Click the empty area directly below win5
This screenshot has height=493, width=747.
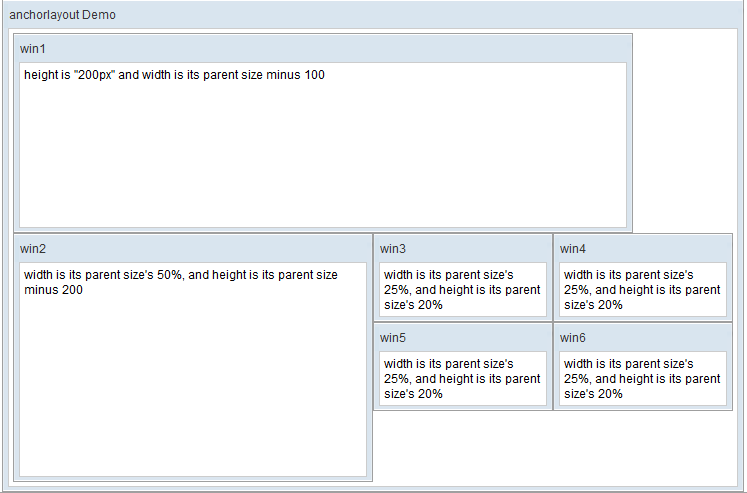pyautogui.click(x=462, y=445)
